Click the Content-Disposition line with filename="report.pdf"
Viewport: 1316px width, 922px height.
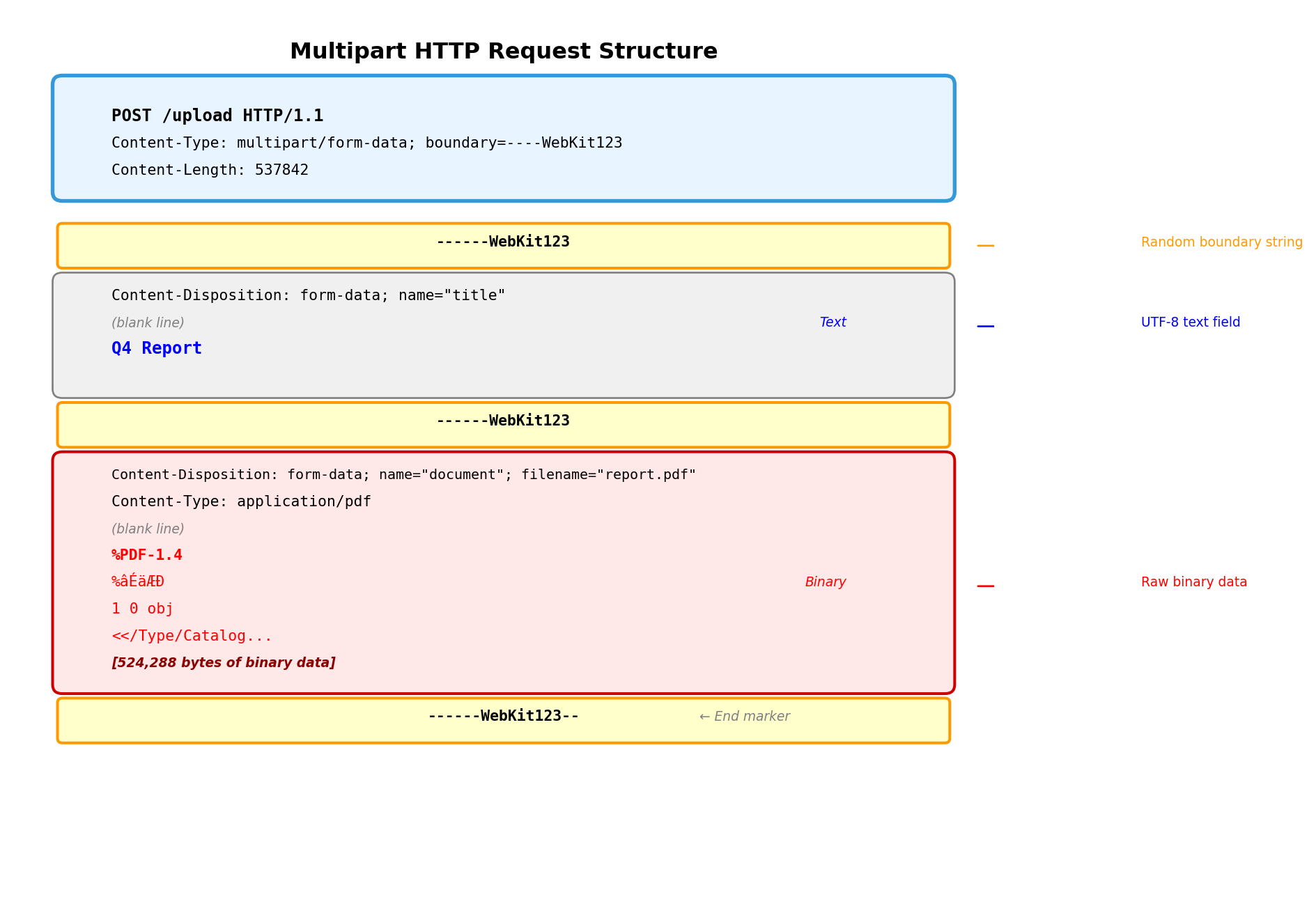403,475
